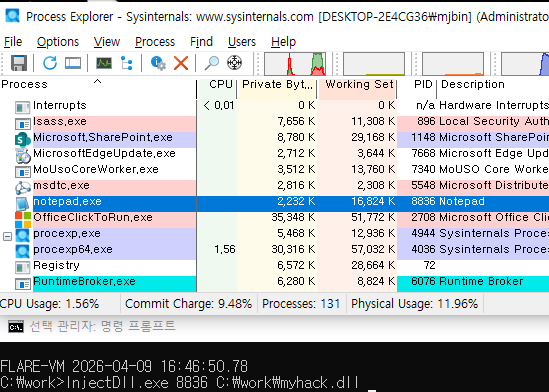Select the MicrosoftEdgeUpdate.exe row
549x392 pixels.
pos(274,156)
